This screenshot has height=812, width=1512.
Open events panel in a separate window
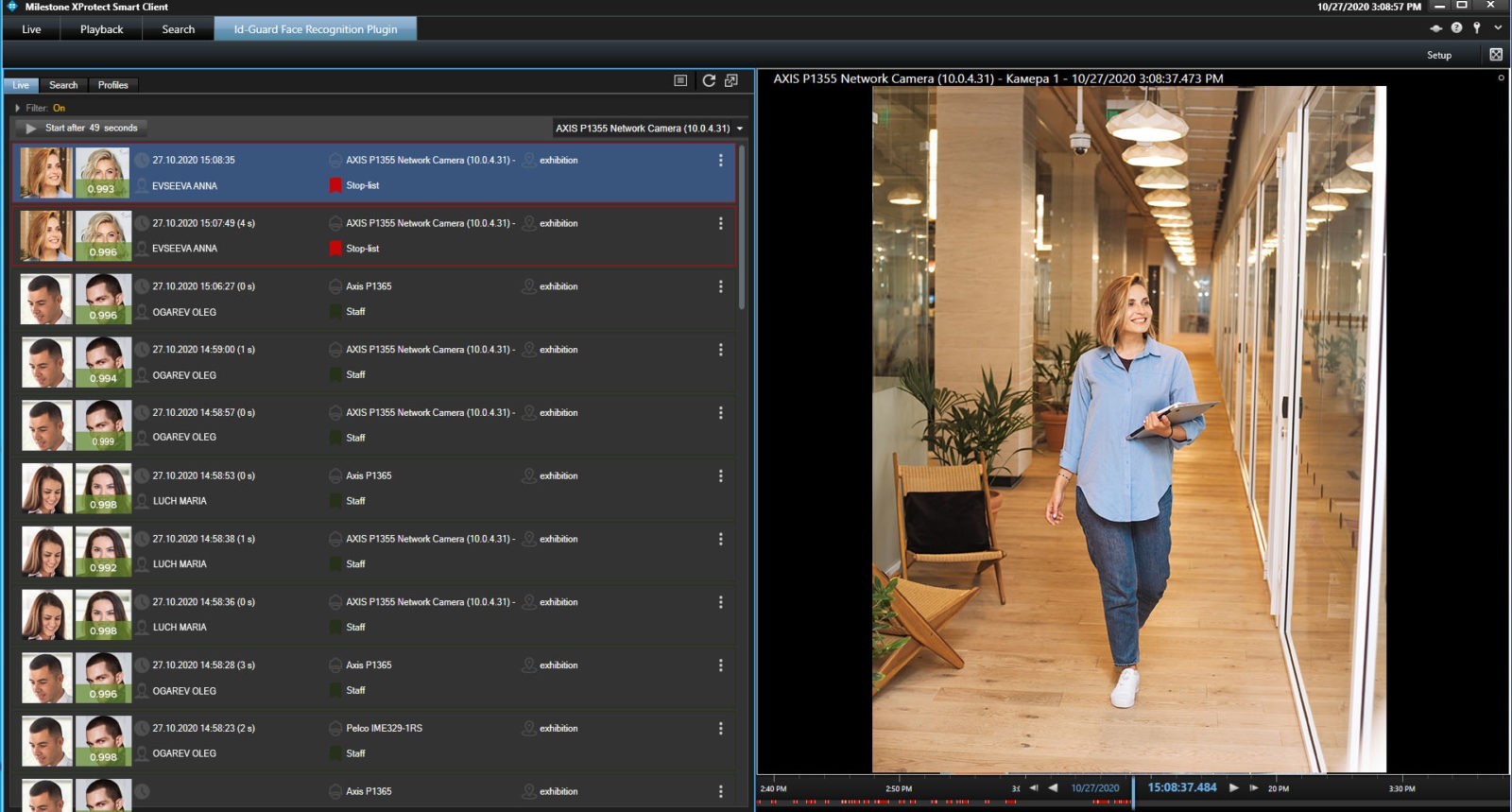click(x=731, y=81)
